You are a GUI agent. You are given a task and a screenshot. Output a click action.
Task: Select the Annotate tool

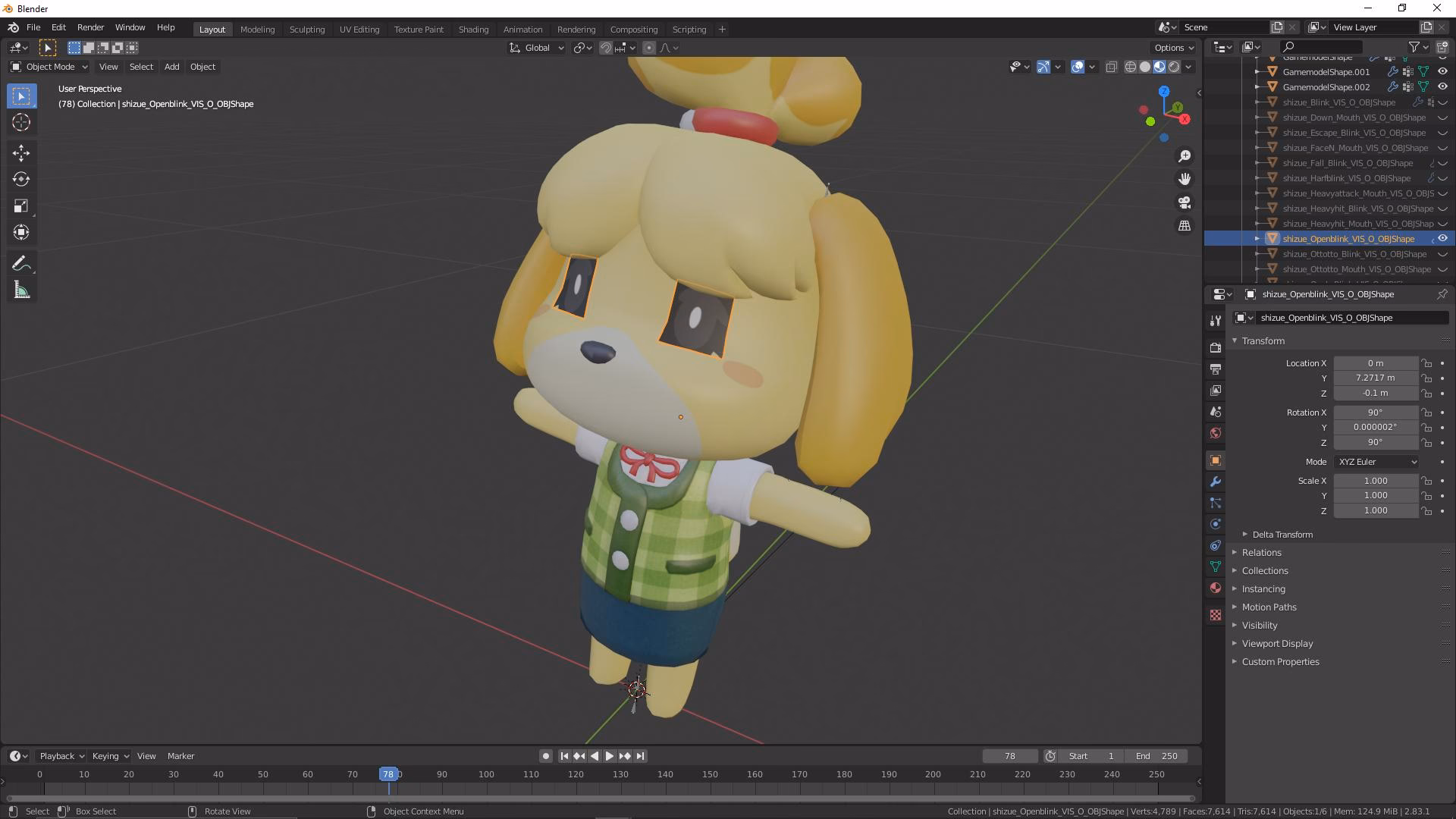(x=21, y=264)
